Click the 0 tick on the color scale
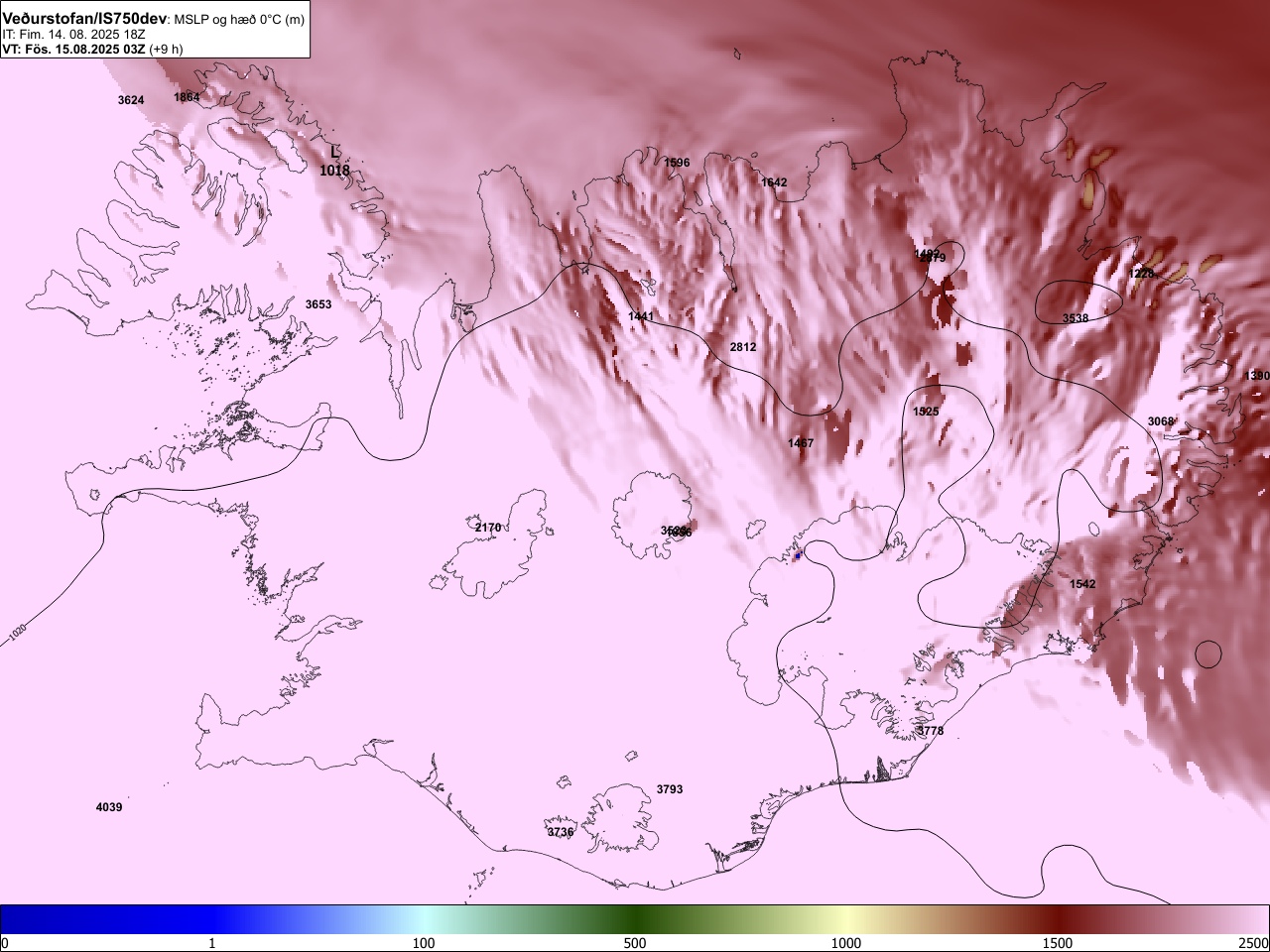 tap(5, 942)
